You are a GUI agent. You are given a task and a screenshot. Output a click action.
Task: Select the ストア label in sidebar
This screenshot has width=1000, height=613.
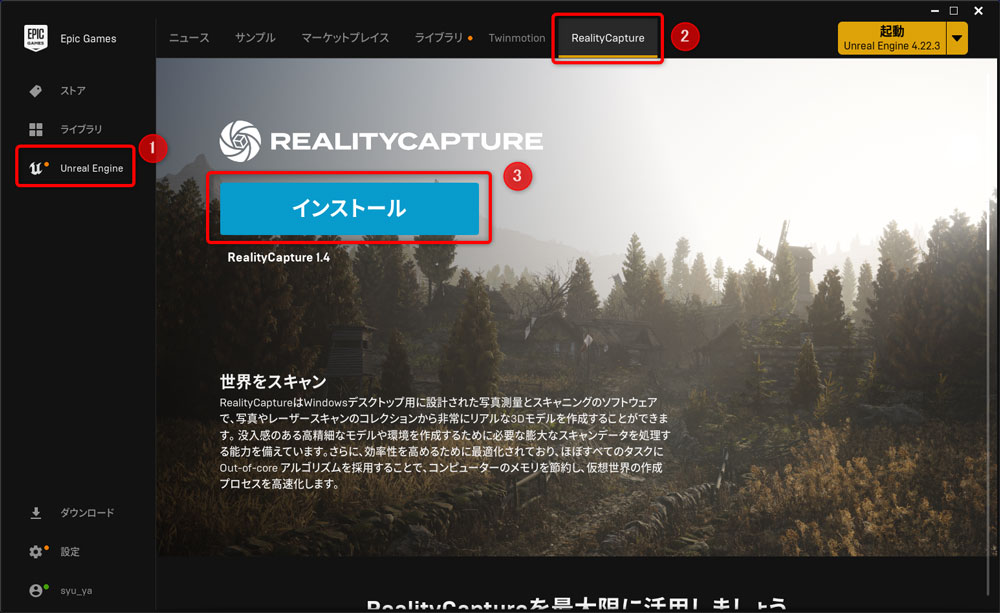(x=73, y=91)
